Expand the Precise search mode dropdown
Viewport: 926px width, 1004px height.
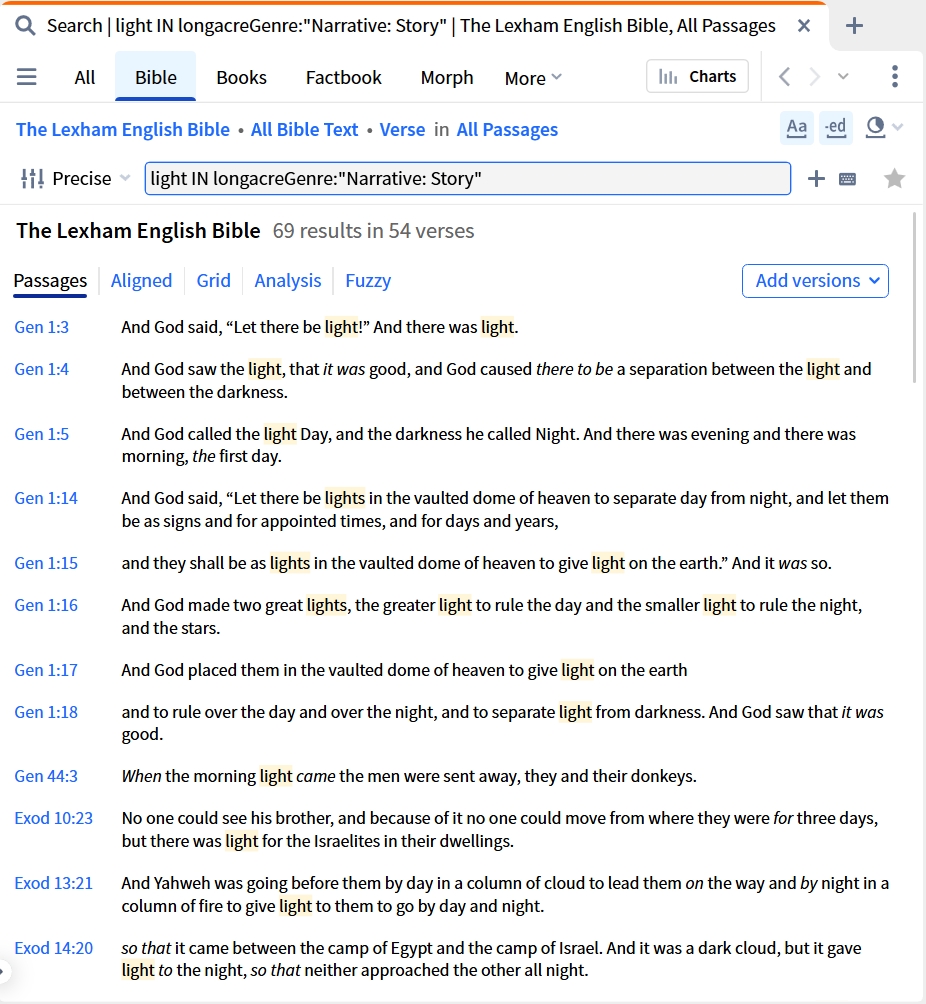tap(76, 179)
